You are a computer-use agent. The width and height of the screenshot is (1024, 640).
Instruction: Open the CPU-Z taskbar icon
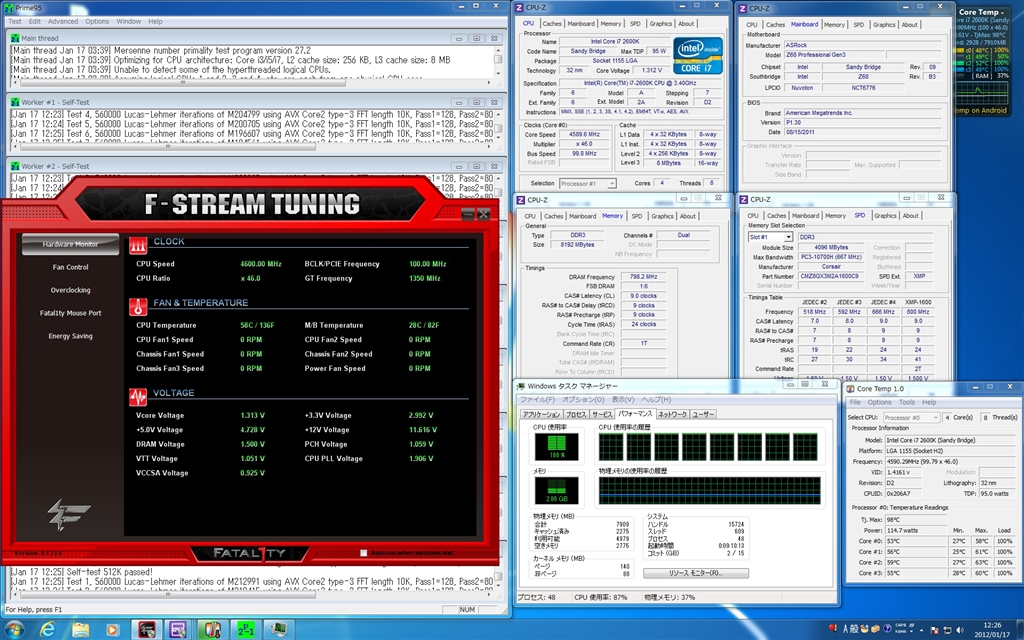[178, 629]
